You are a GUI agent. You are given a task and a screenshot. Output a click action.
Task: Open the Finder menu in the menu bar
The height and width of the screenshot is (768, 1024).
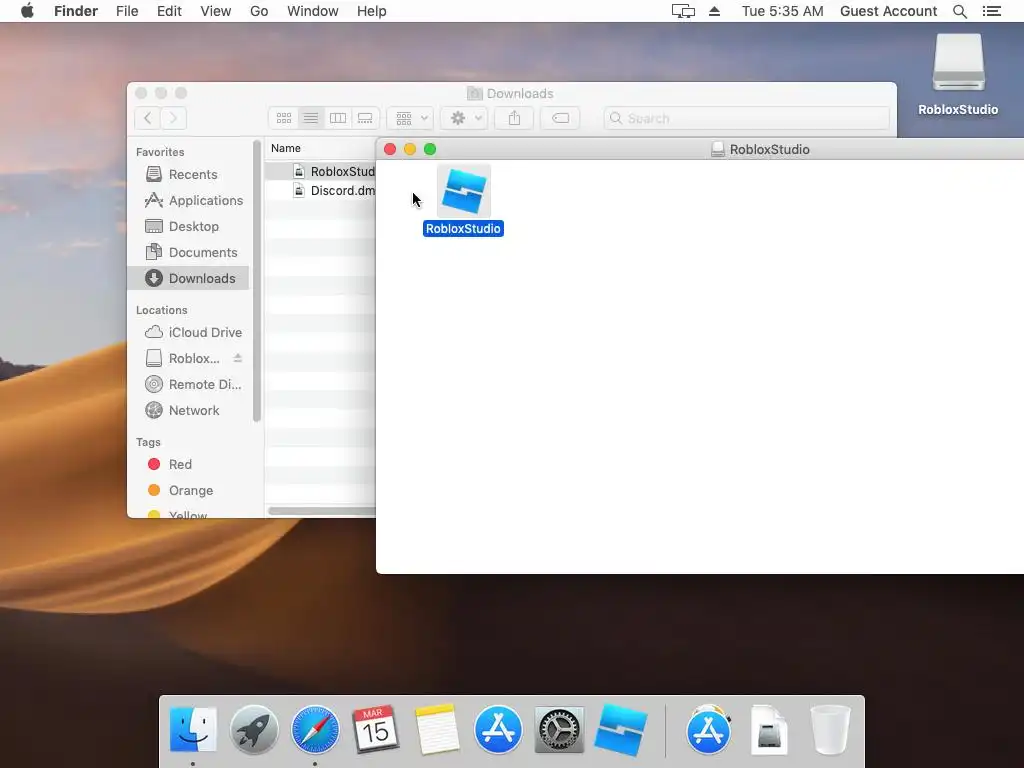point(76,11)
